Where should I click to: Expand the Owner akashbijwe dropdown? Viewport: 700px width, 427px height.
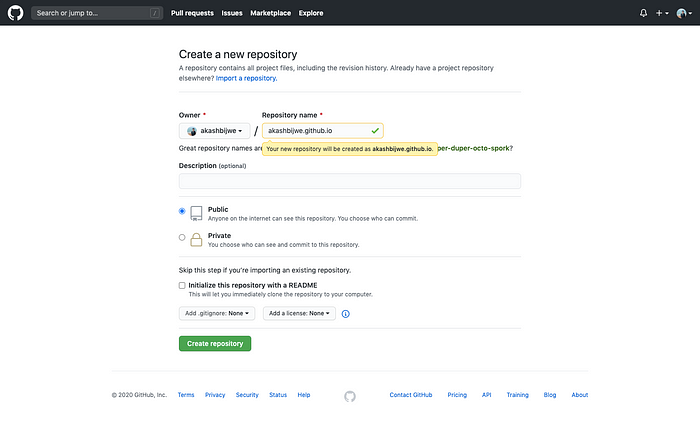pyautogui.click(x=215, y=131)
